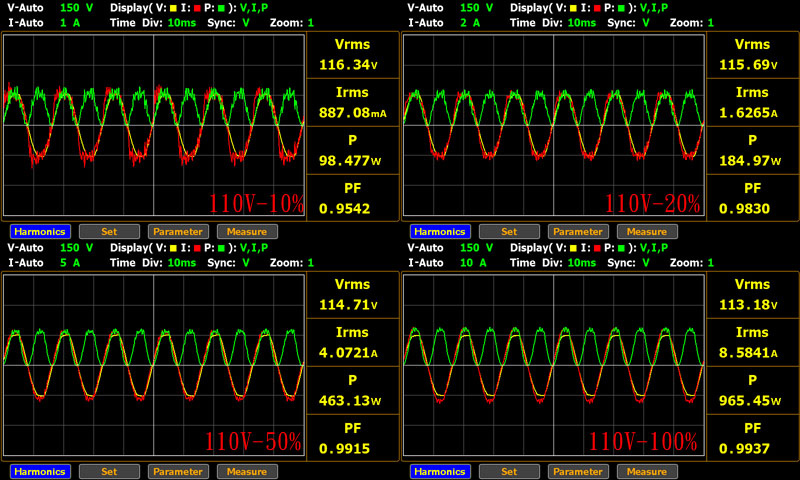Select the P 463.13W reading

coord(353,390)
